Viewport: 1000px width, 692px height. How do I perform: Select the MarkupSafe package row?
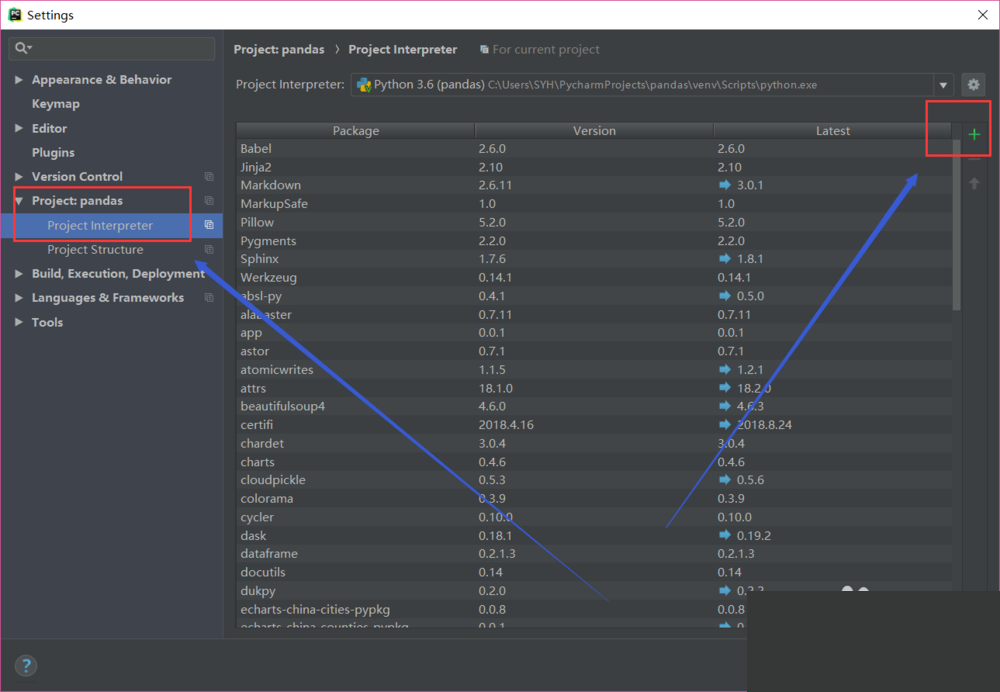coord(594,203)
